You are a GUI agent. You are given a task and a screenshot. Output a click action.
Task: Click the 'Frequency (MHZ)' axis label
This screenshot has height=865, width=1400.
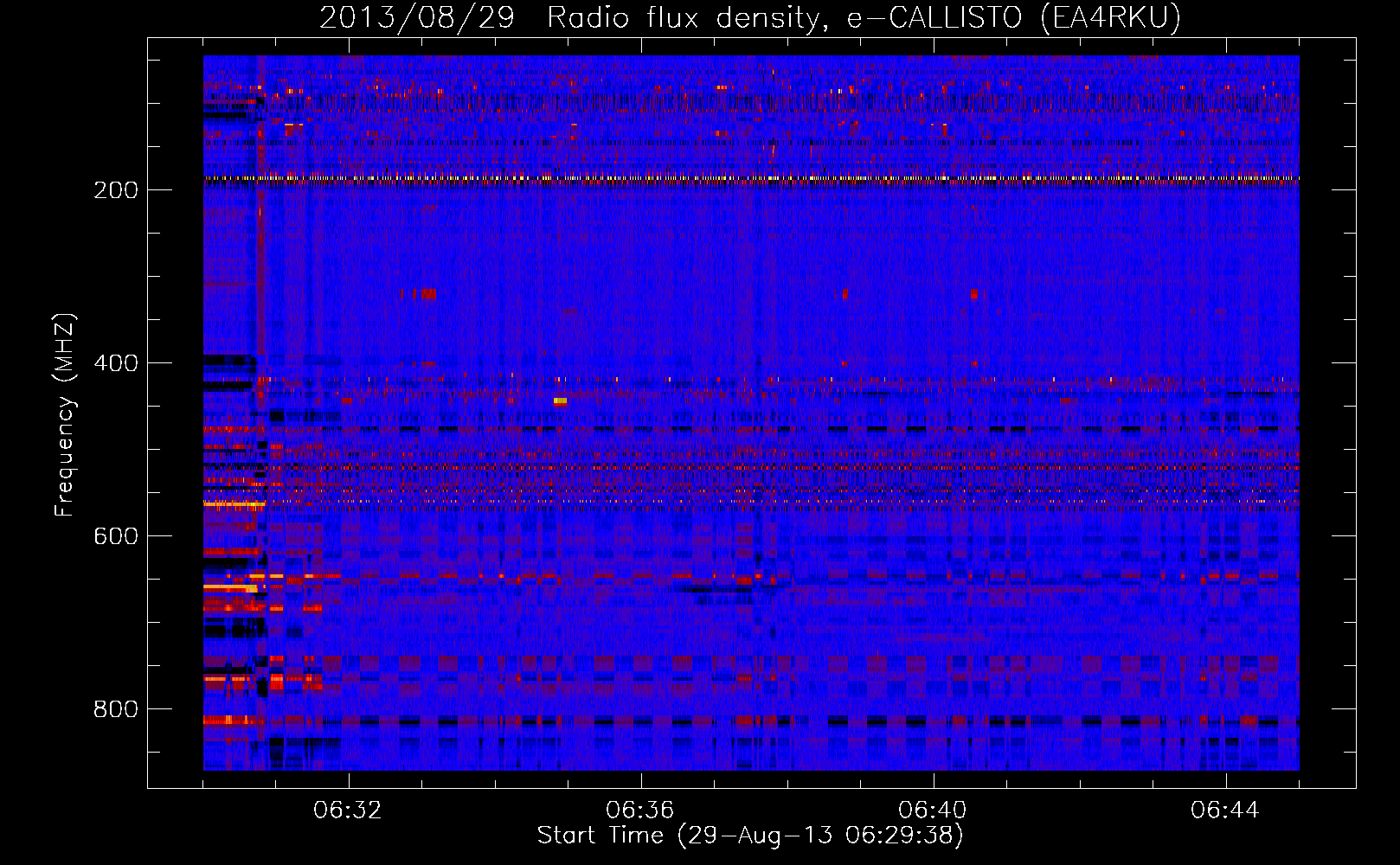click(x=65, y=415)
